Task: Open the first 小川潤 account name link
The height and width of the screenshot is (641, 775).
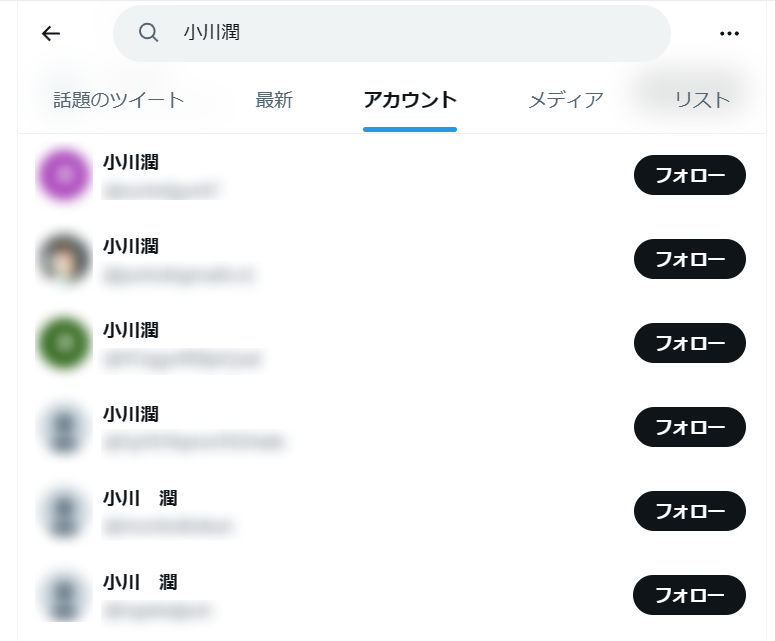Action: click(131, 162)
